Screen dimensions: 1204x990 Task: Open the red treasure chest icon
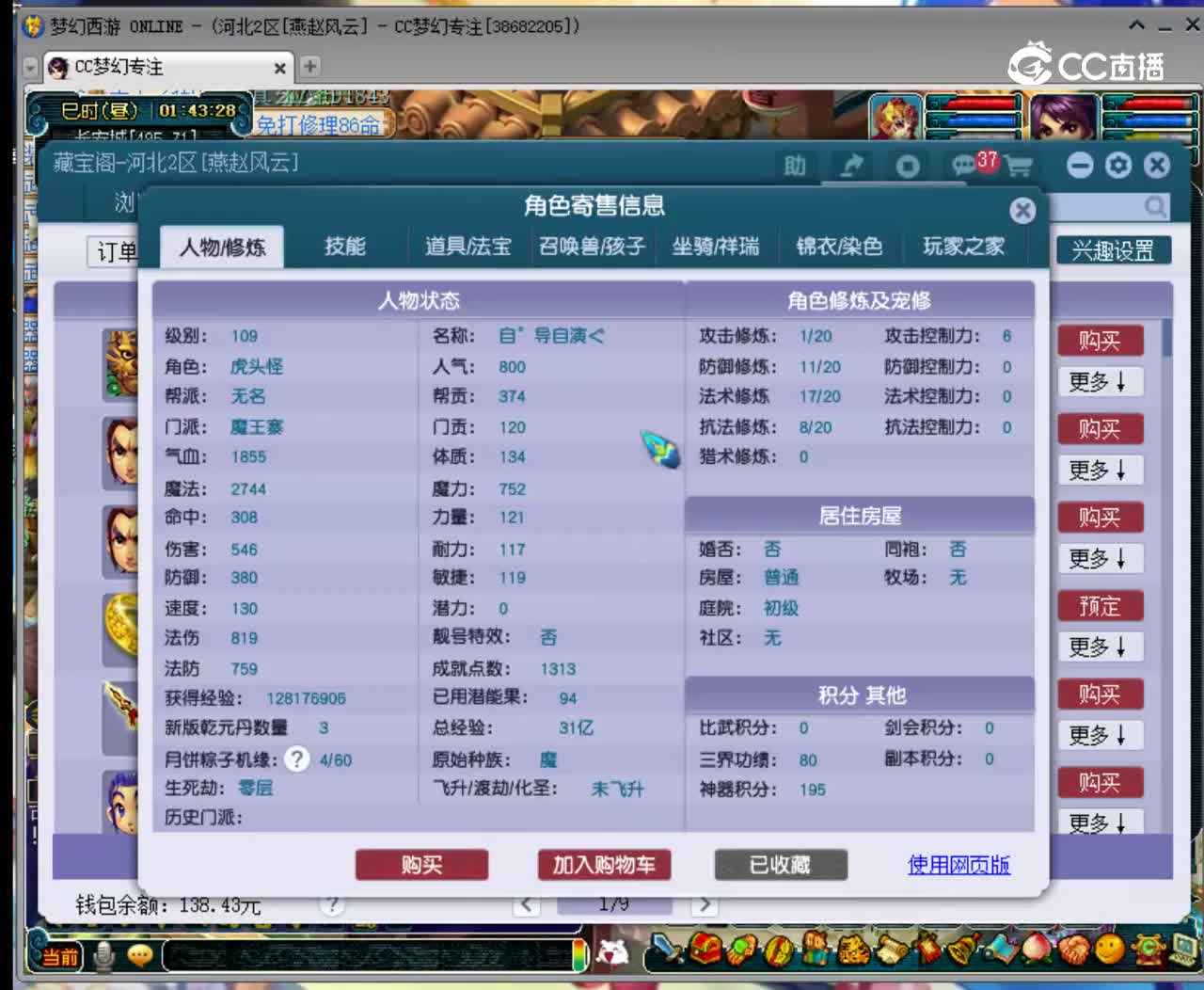point(705,949)
